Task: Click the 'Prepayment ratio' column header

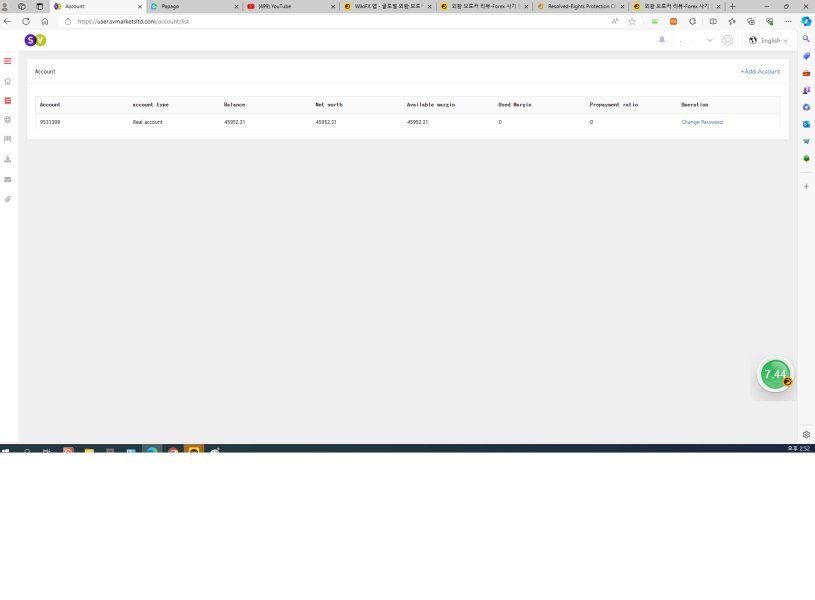Action: [613, 105]
